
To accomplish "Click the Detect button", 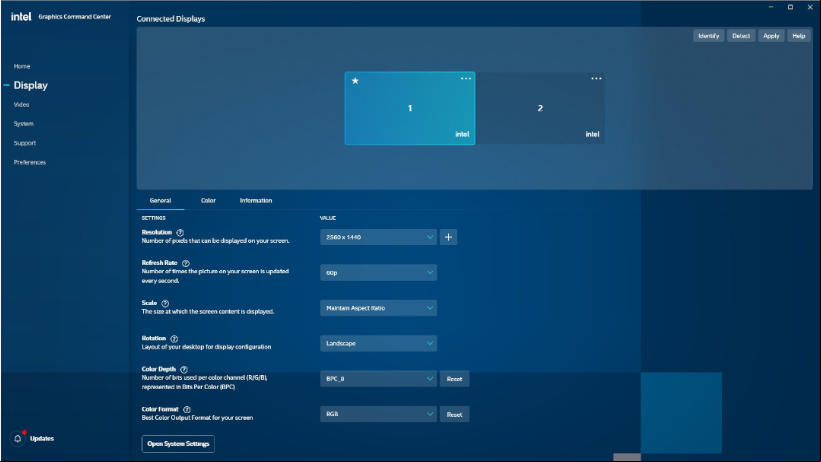I will point(741,36).
